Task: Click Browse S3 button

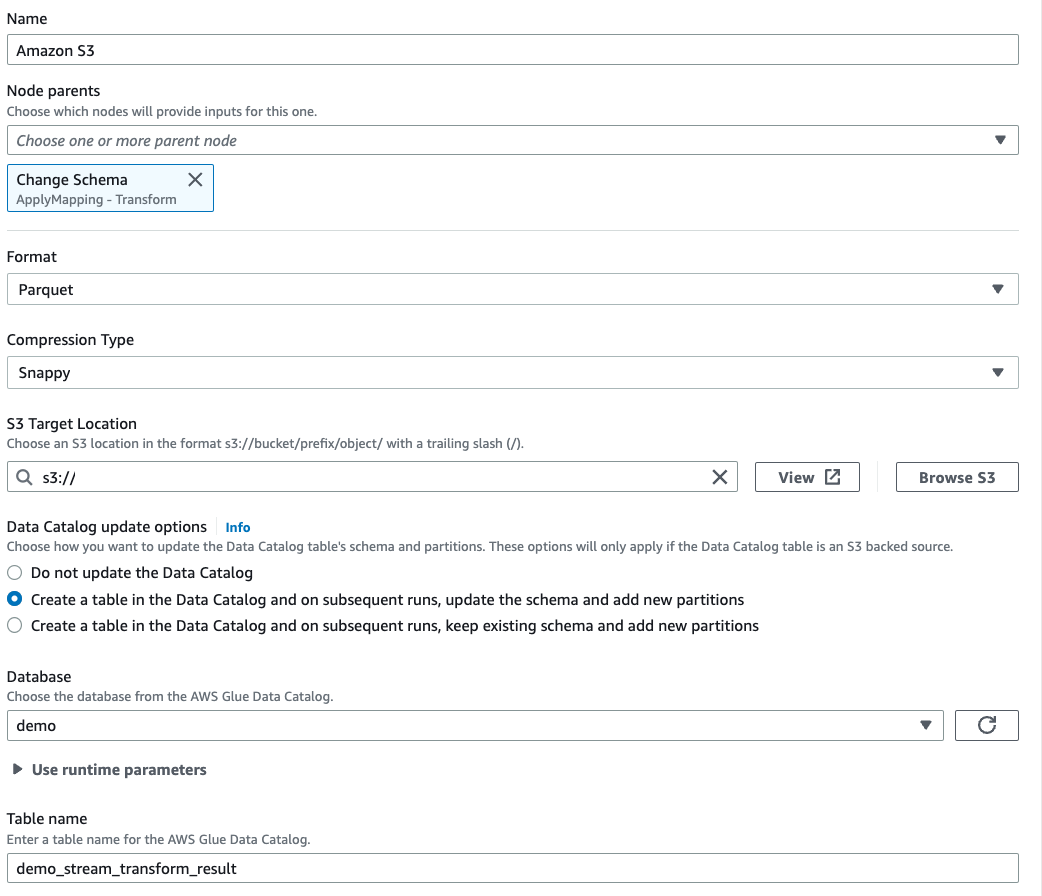Action: (956, 477)
